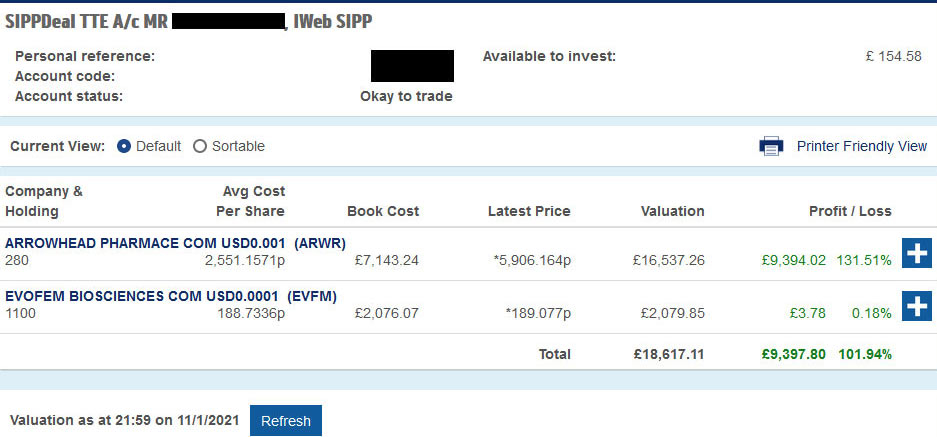
Task: Click the Profit / Loss column header
Action: [850, 211]
